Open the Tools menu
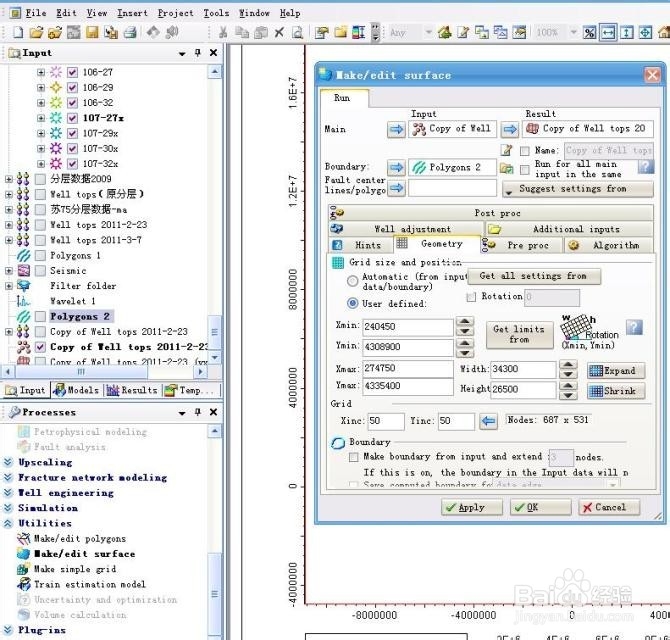This screenshot has height=640, width=670. (x=216, y=13)
